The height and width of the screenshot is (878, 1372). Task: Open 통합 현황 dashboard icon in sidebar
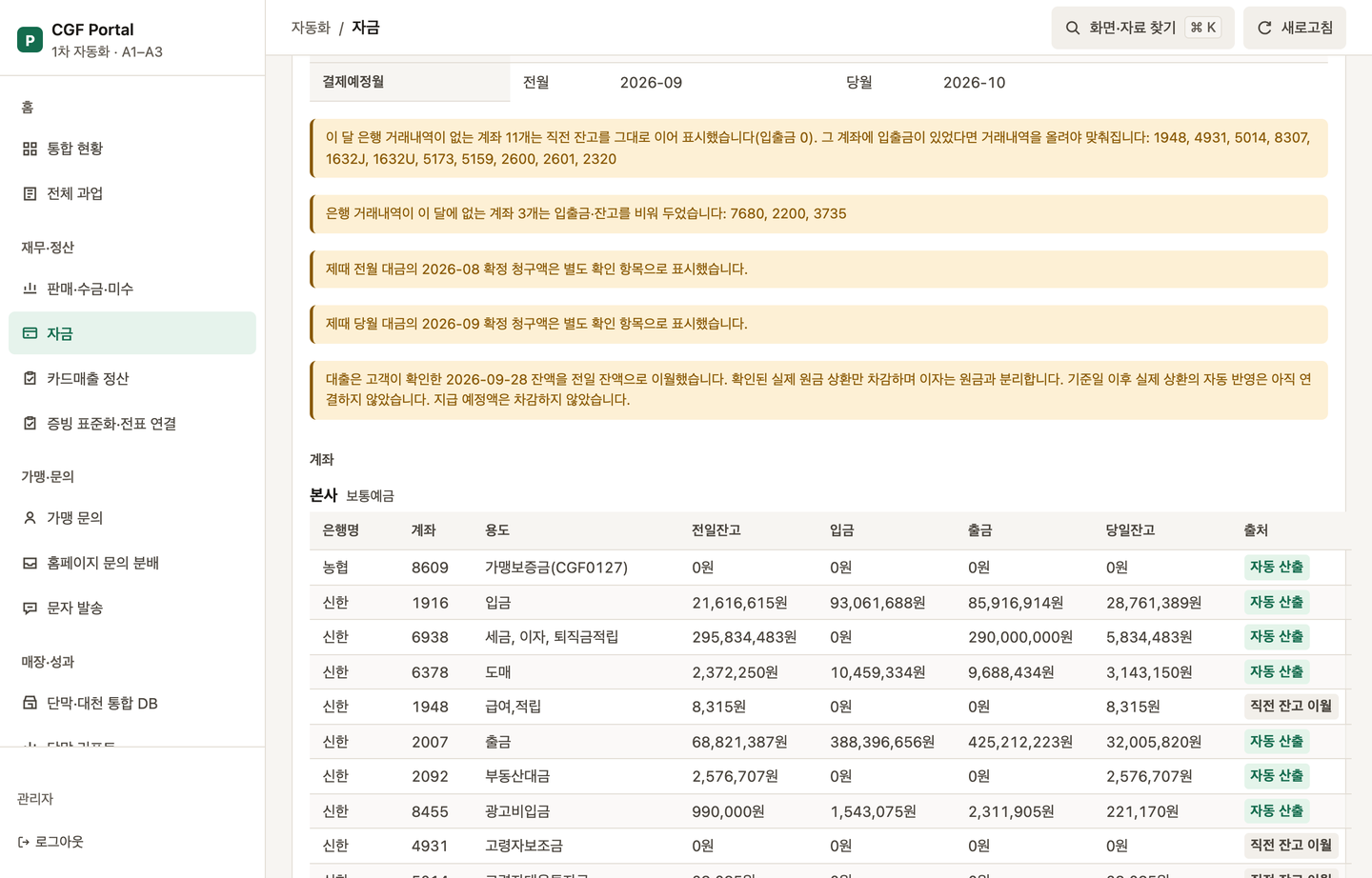(x=30, y=149)
